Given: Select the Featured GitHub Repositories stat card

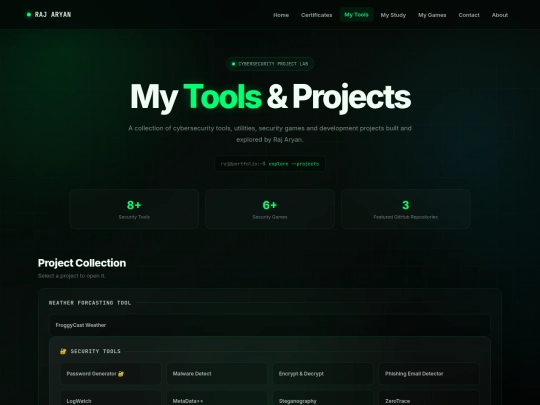Looking at the screenshot, I should click(406, 209).
